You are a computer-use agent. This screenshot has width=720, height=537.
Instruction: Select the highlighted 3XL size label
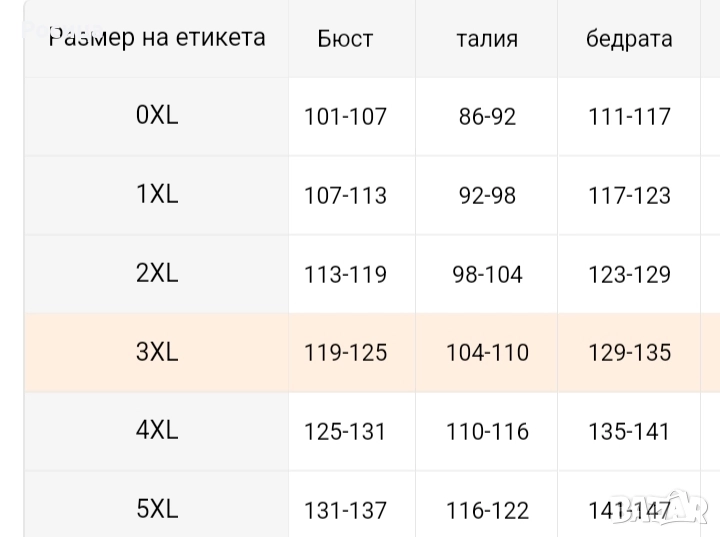pos(157,352)
